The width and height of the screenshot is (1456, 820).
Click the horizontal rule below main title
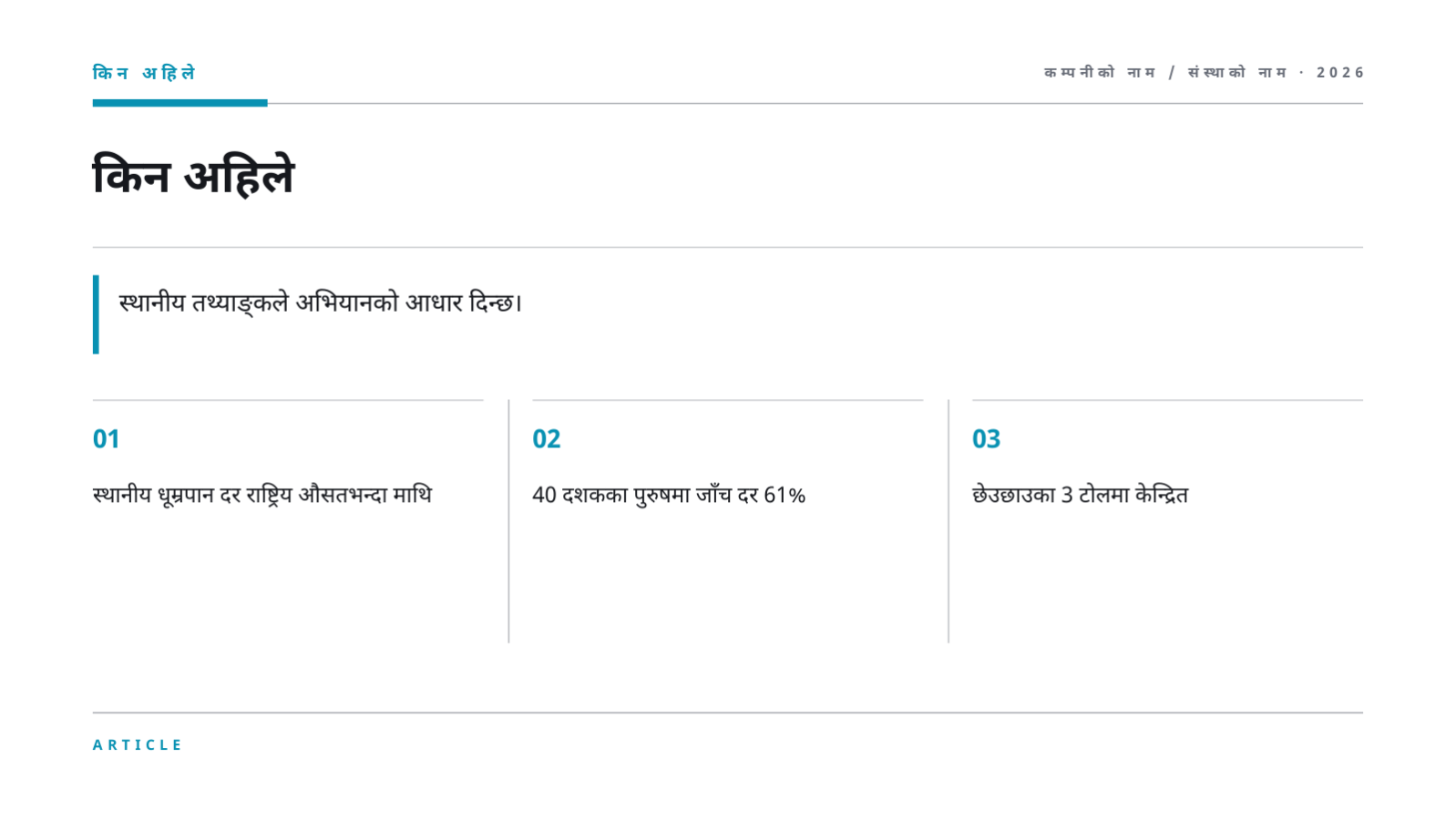728,247
